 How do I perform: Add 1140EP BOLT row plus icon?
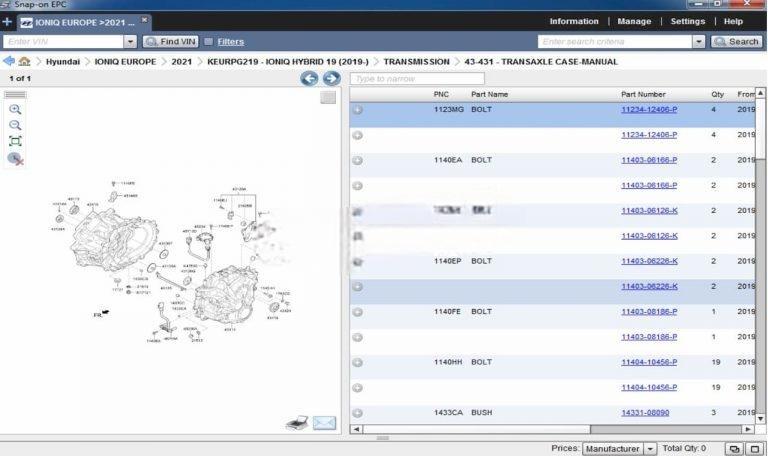coord(358,262)
